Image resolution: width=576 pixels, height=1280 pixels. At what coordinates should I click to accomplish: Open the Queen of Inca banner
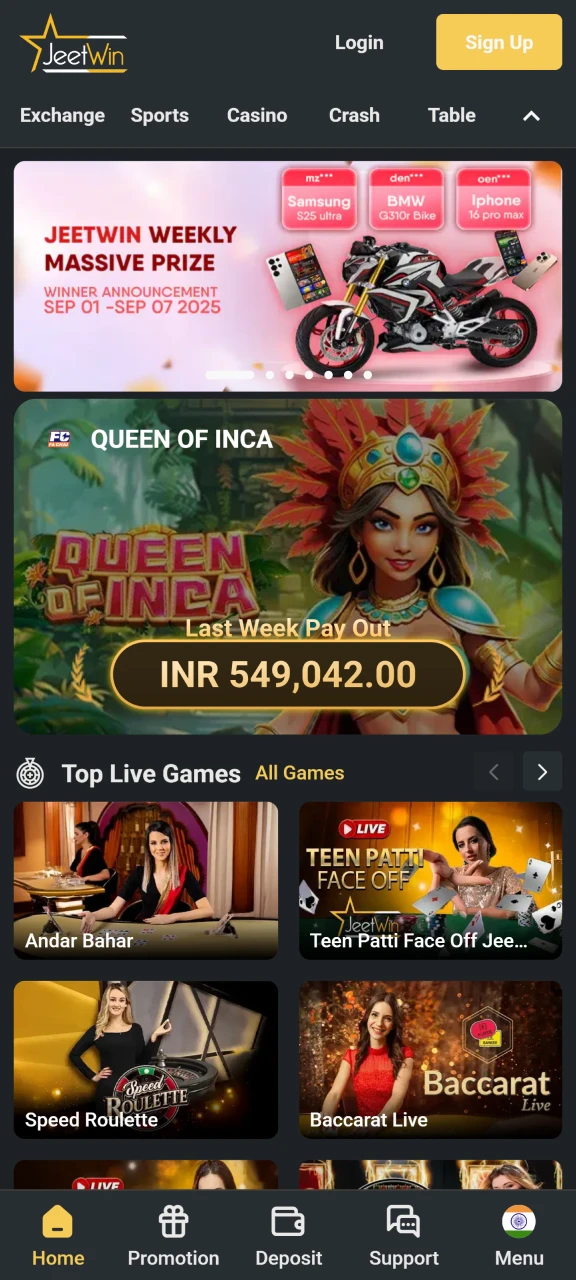(x=288, y=567)
